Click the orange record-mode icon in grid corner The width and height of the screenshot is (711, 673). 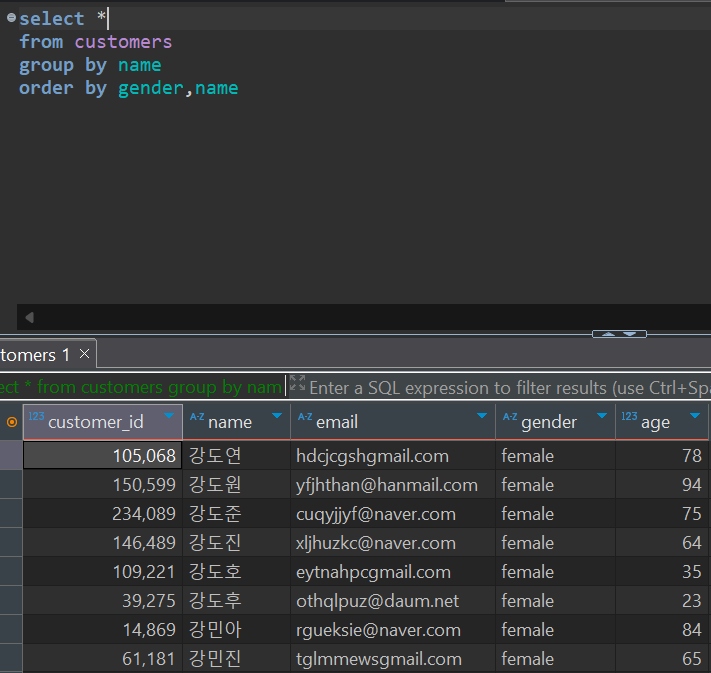[12, 422]
